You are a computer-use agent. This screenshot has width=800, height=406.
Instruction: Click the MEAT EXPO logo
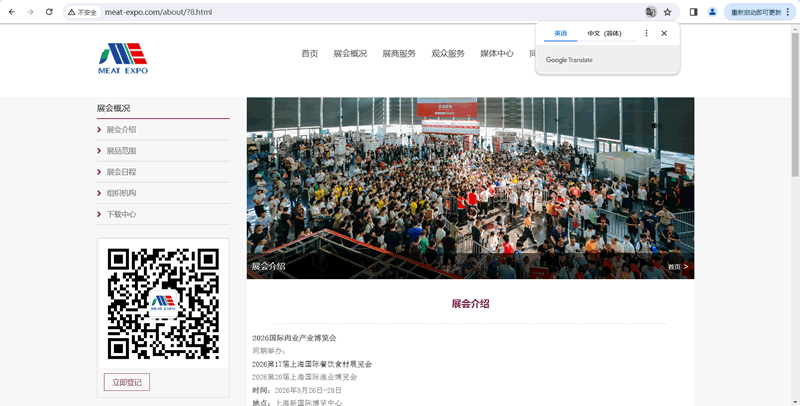point(123,58)
